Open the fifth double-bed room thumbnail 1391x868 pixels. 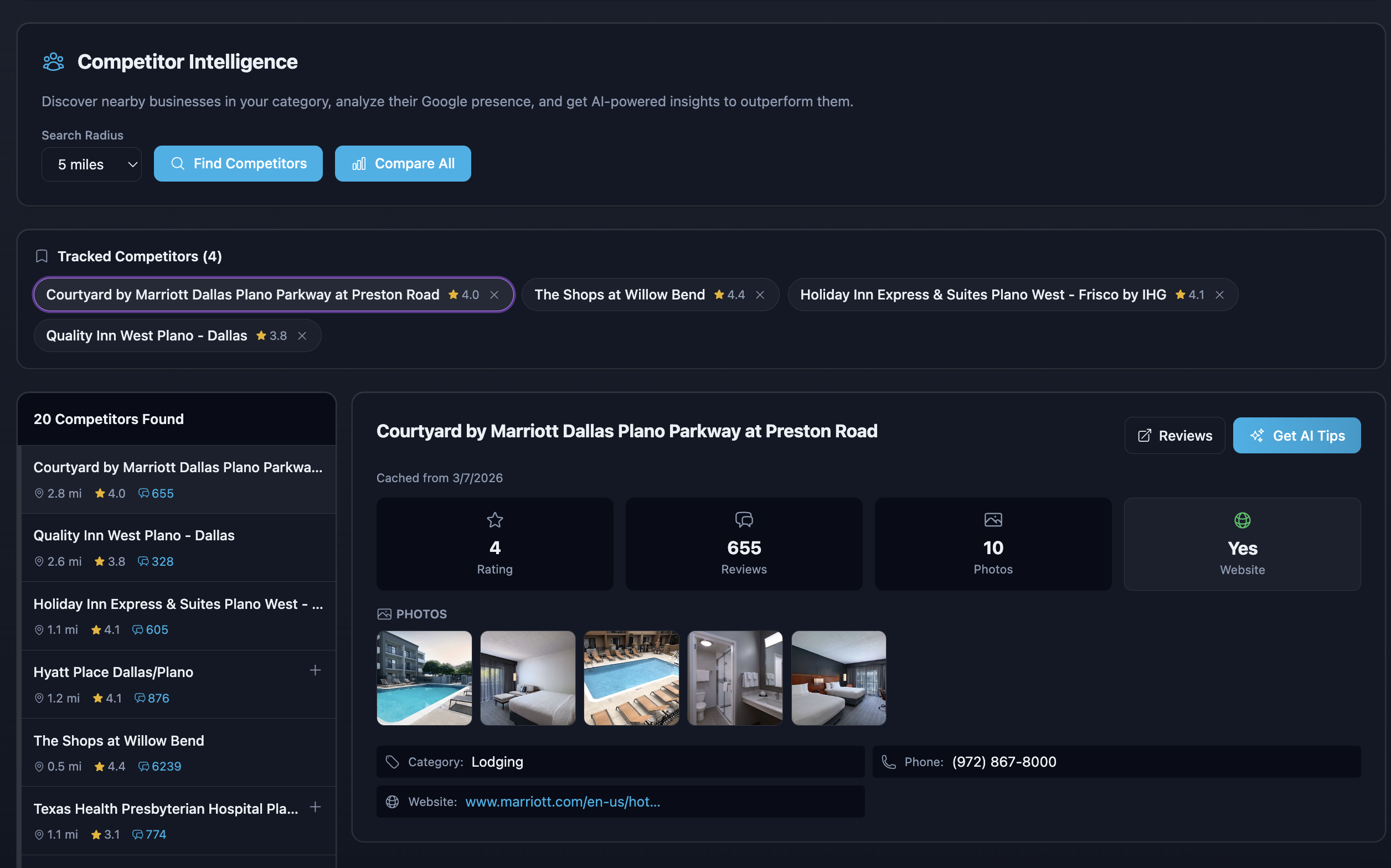(839, 678)
